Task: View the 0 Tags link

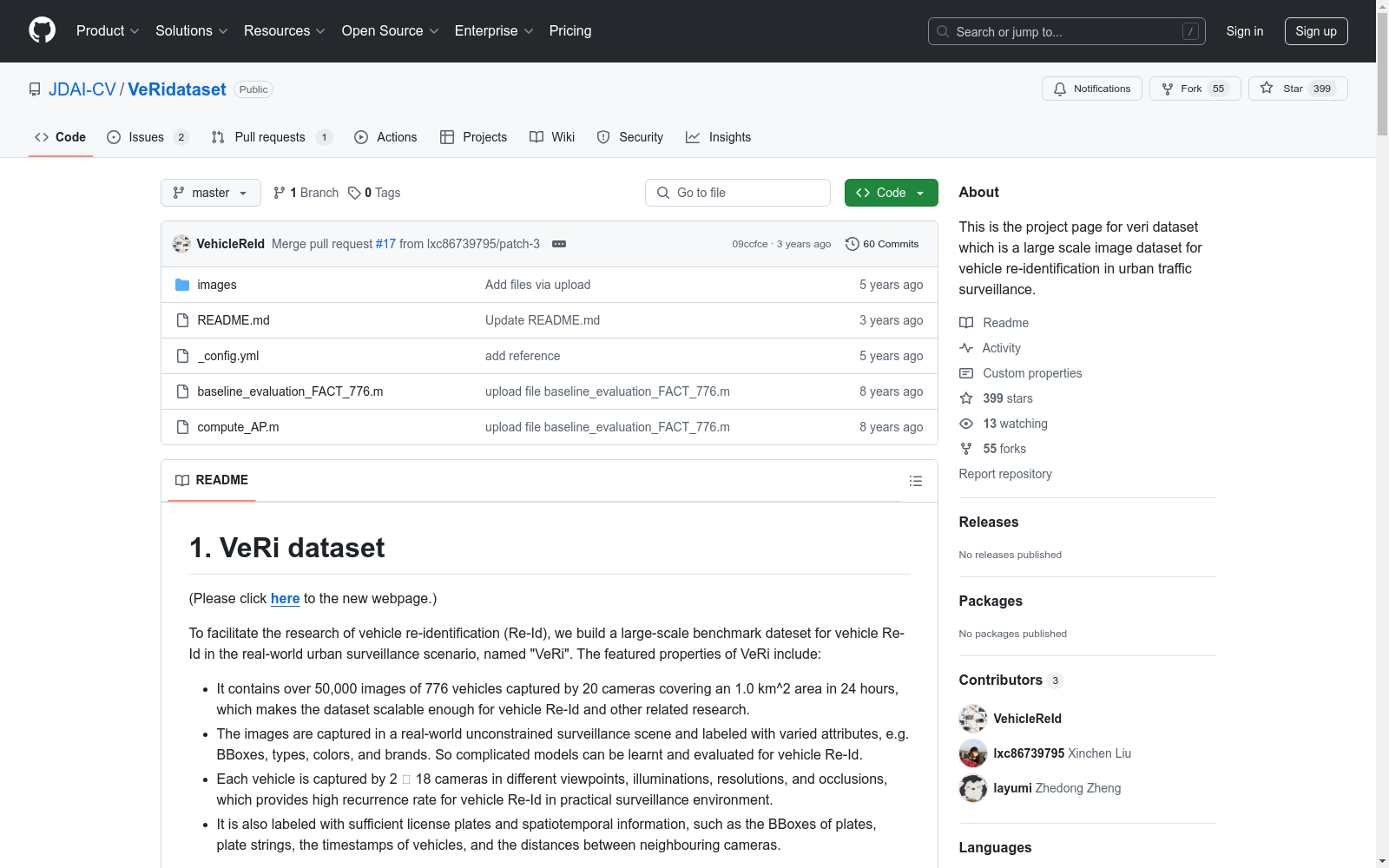Action: [374, 193]
